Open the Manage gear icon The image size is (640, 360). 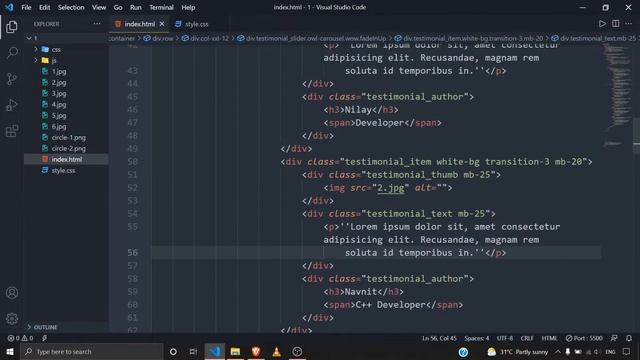tap(12, 318)
